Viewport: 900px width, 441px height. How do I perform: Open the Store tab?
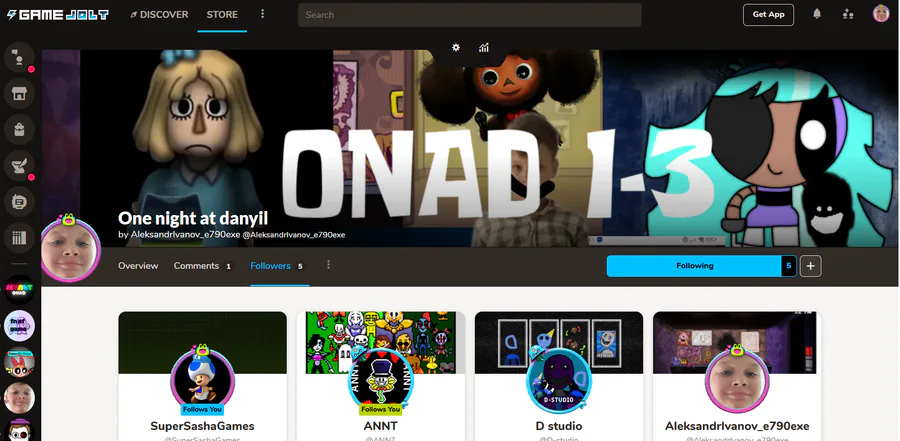[x=222, y=15]
